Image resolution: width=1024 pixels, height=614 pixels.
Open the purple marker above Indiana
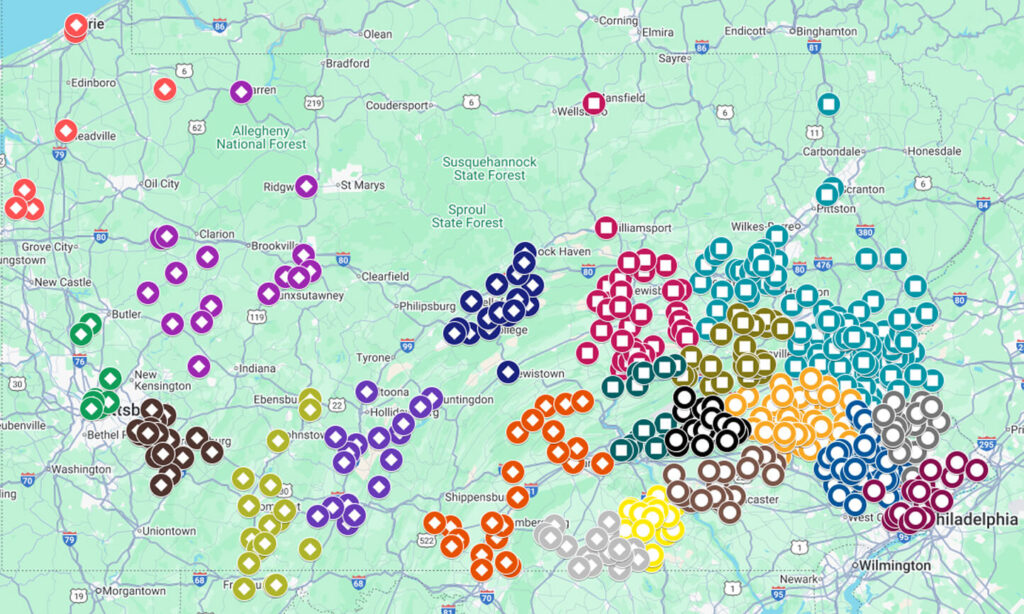(x=198, y=366)
